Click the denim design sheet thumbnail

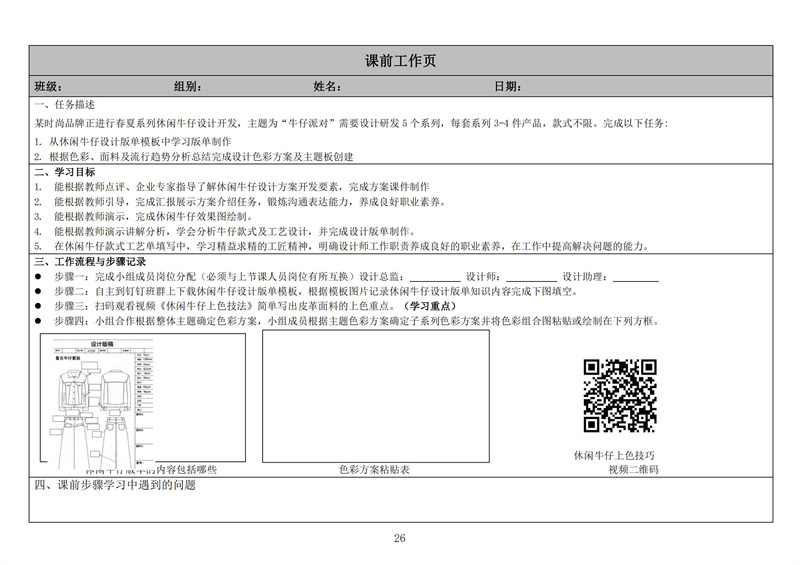coord(103,403)
